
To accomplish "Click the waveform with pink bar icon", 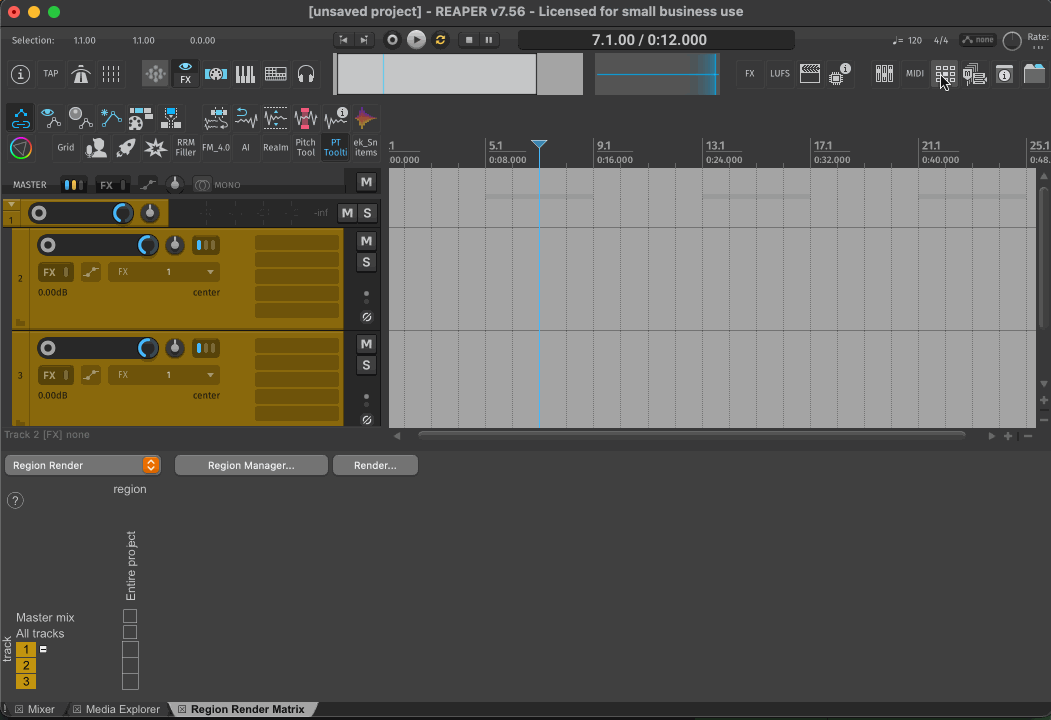I will coord(306,118).
